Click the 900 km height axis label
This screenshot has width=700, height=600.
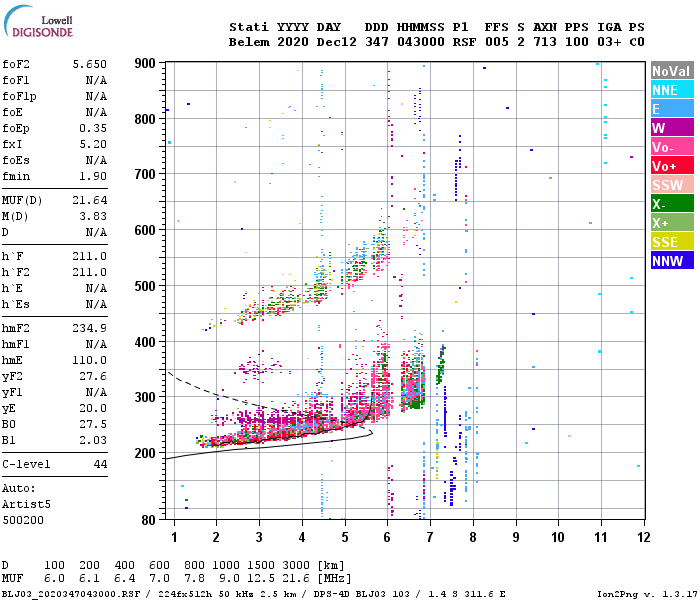(x=145, y=63)
